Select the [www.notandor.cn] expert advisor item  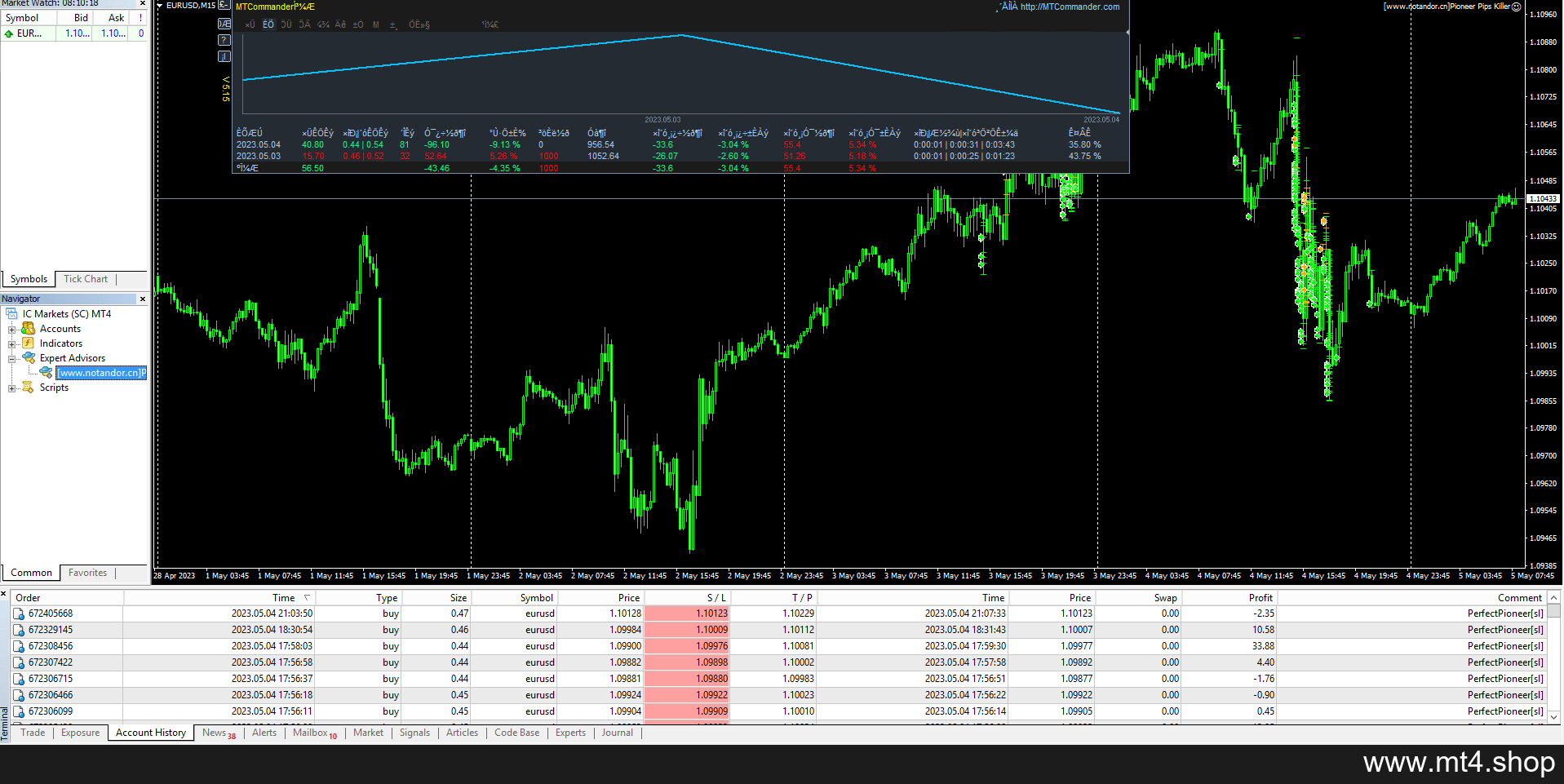coord(102,373)
